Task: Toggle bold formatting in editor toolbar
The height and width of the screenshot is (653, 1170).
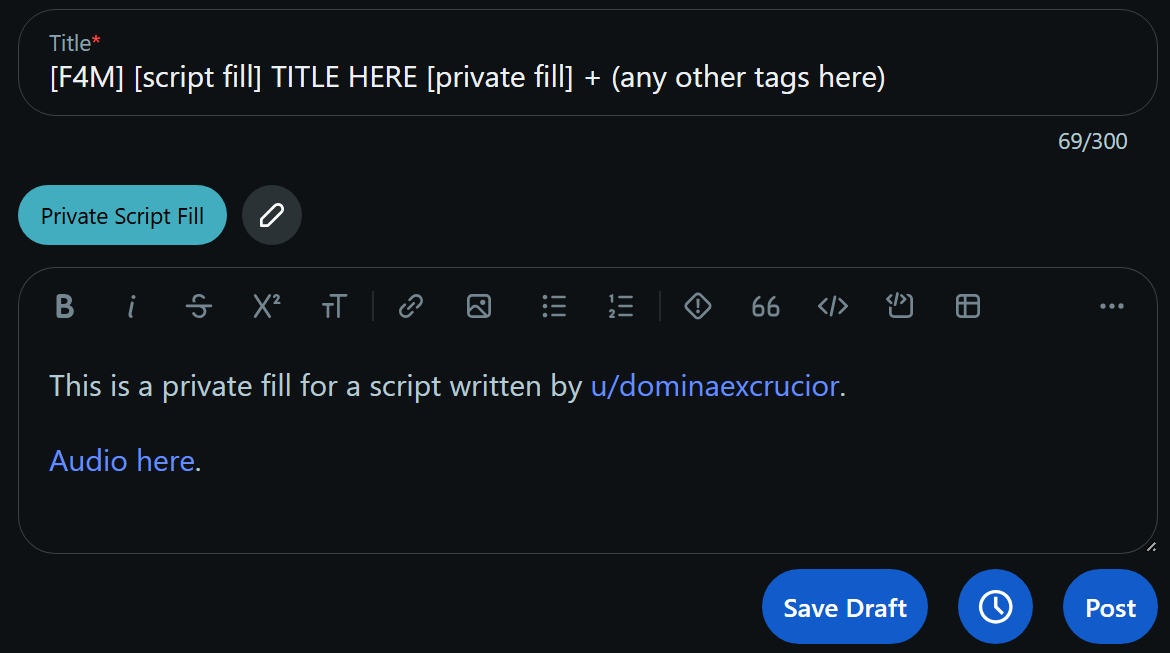Action: [x=65, y=307]
